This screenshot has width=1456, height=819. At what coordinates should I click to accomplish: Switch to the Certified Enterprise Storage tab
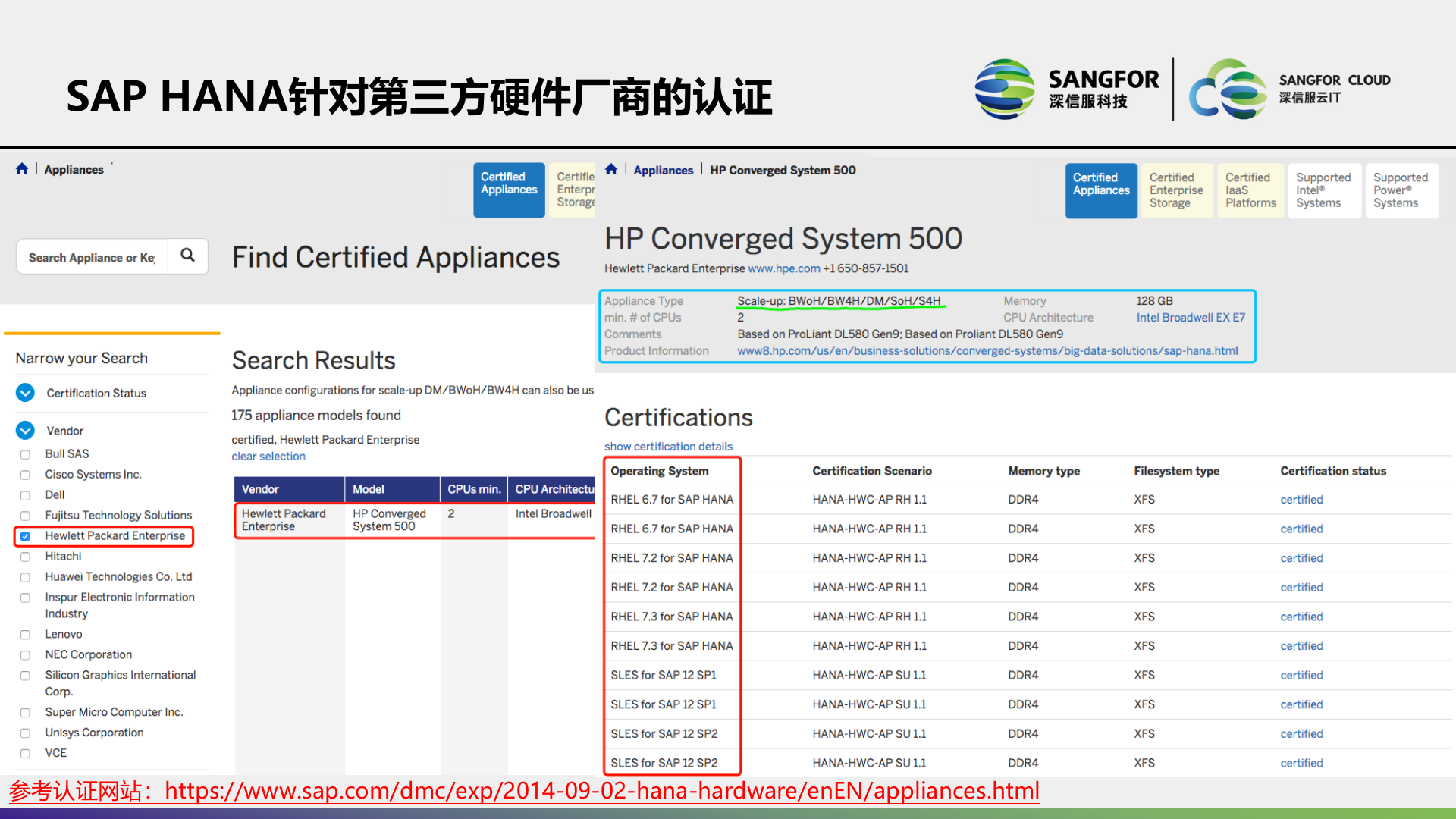click(x=1176, y=190)
